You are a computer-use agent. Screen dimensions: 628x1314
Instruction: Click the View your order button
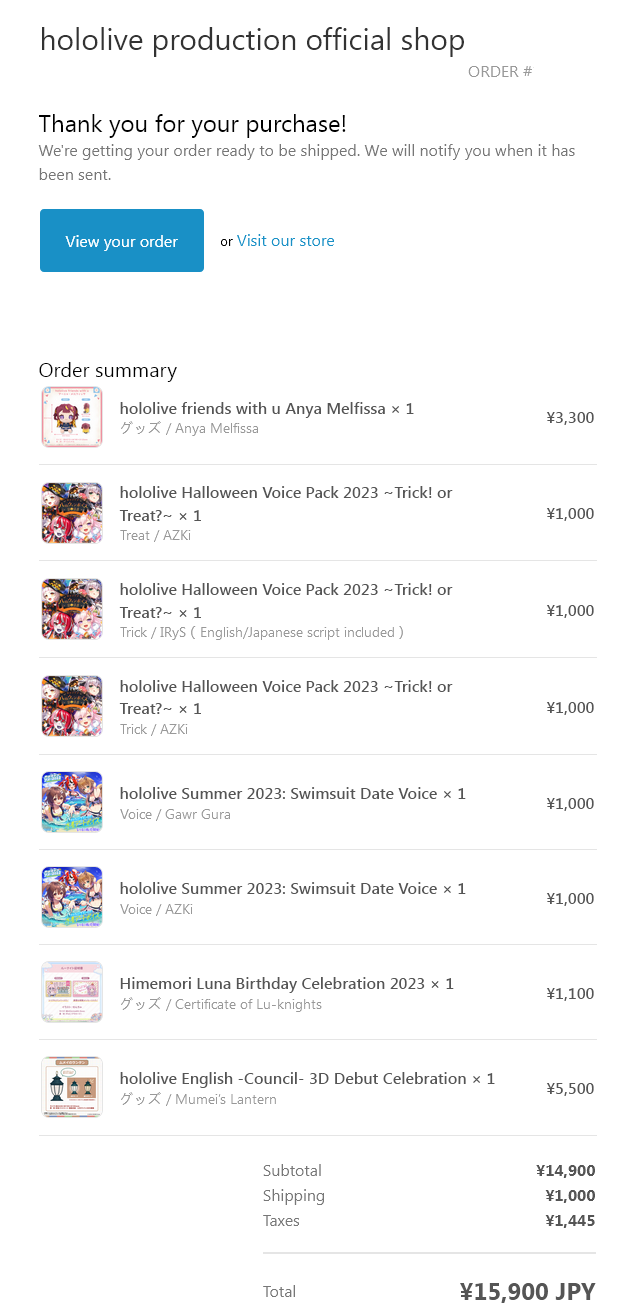(122, 241)
